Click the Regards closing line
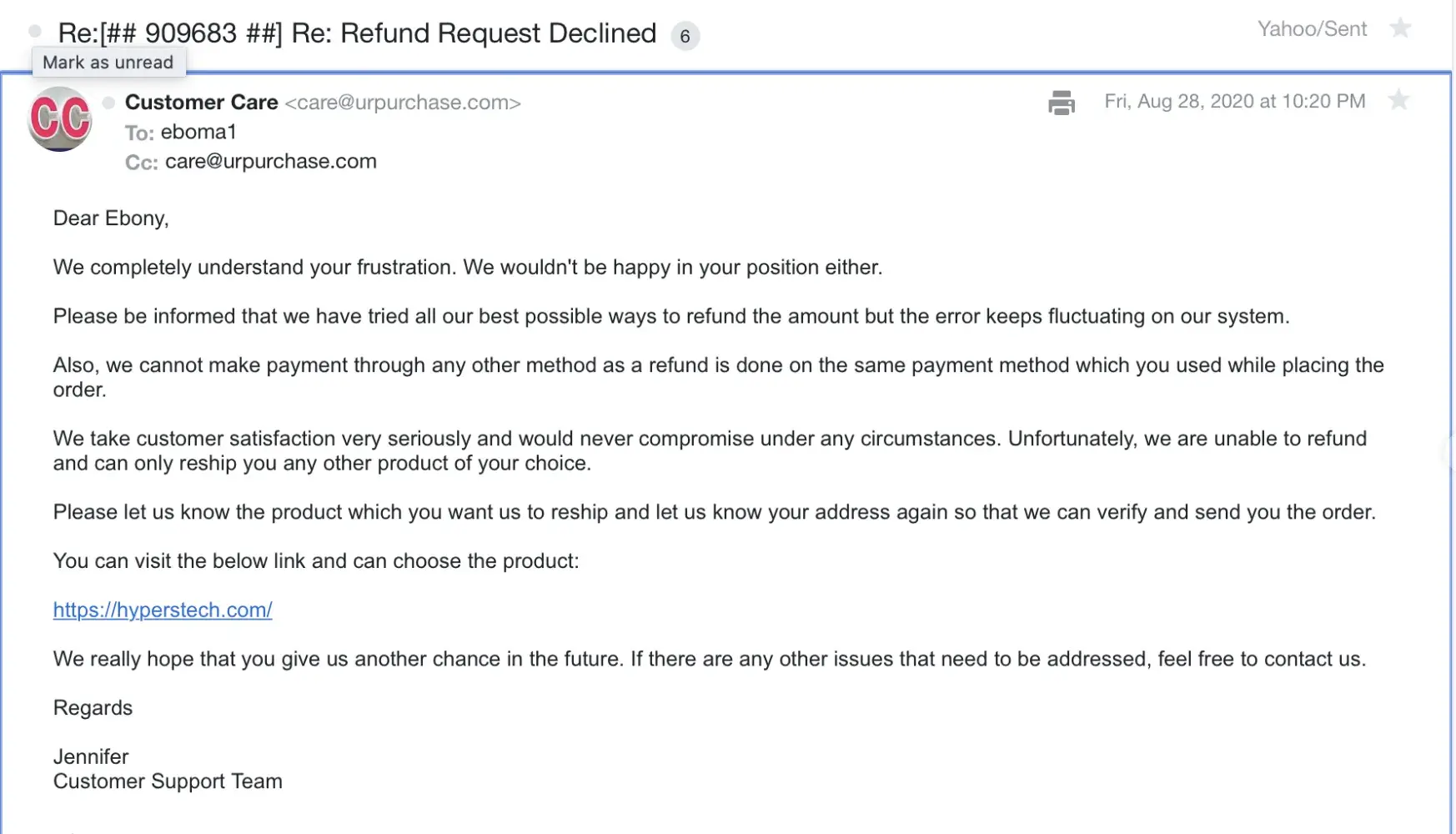1456x834 pixels. click(93, 708)
